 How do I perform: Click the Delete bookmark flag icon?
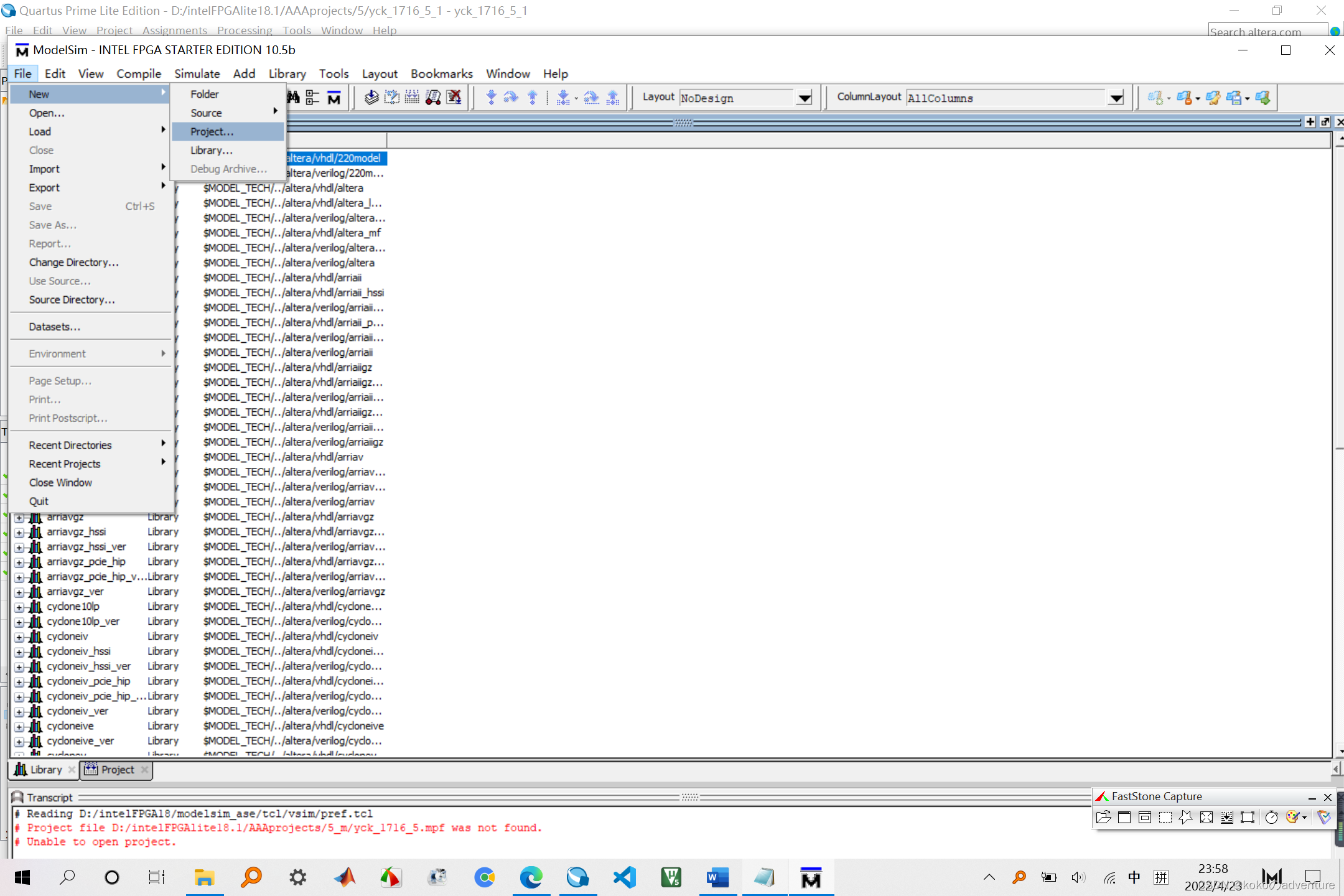pyautogui.click(x=1185, y=98)
